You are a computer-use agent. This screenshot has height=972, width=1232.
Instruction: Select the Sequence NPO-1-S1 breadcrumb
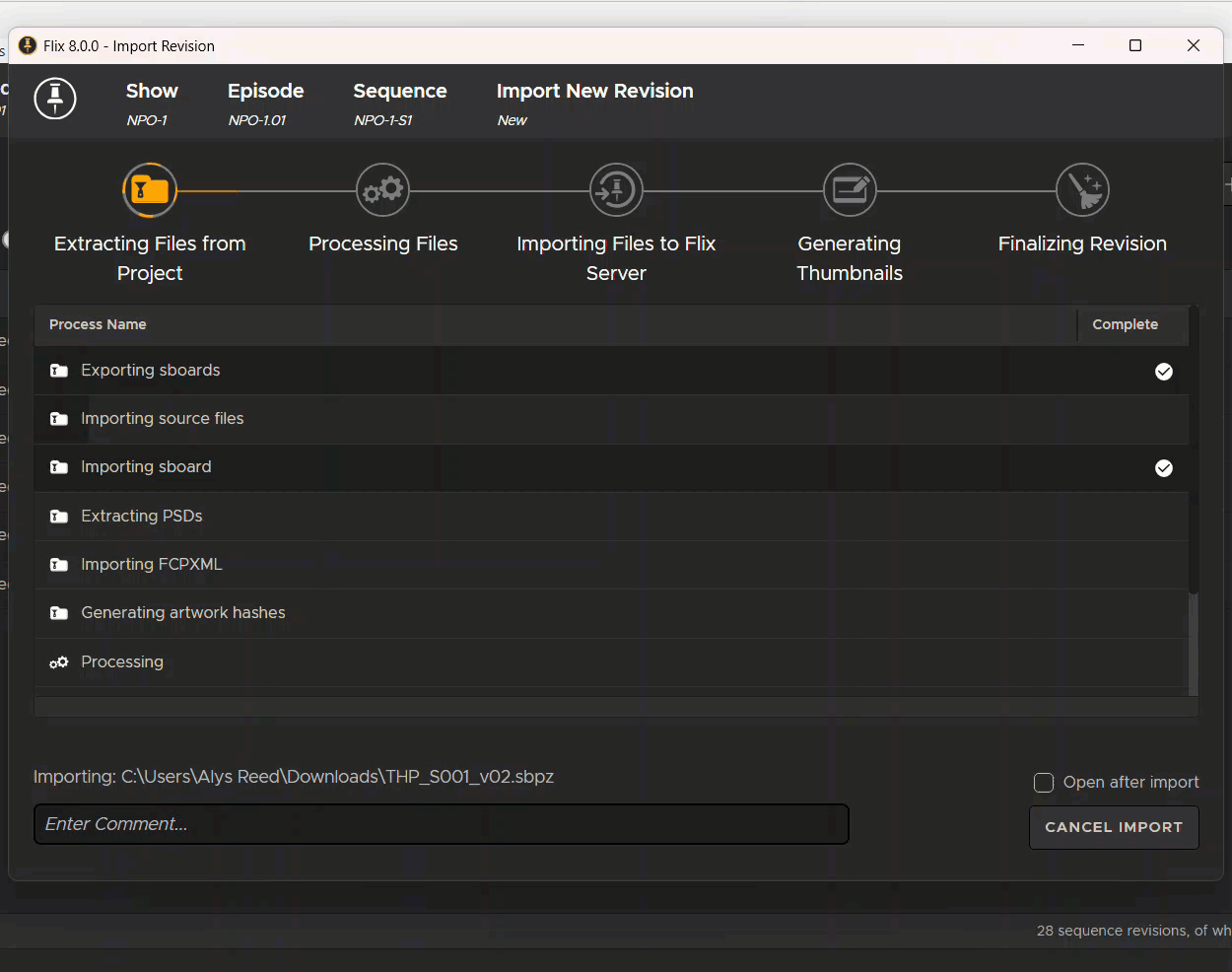pyautogui.click(x=399, y=104)
